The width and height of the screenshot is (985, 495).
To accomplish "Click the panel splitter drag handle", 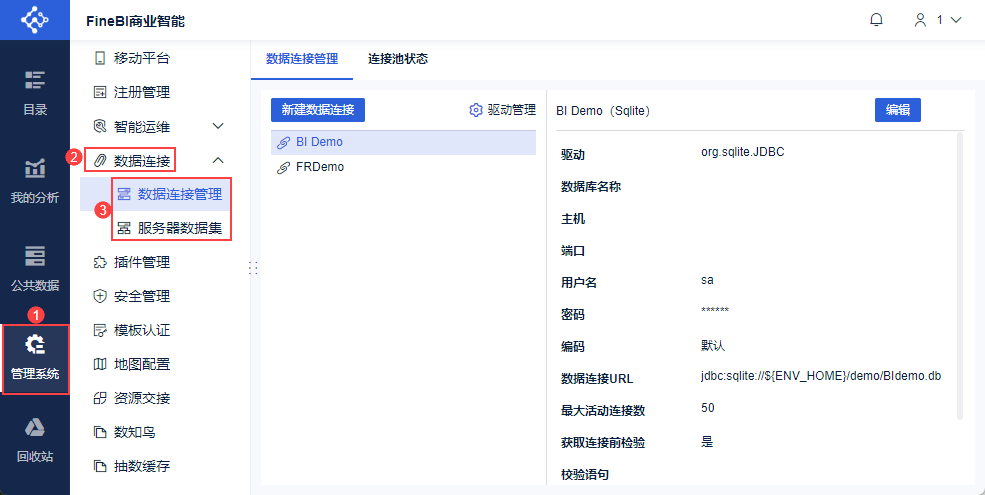I will pyautogui.click(x=253, y=268).
